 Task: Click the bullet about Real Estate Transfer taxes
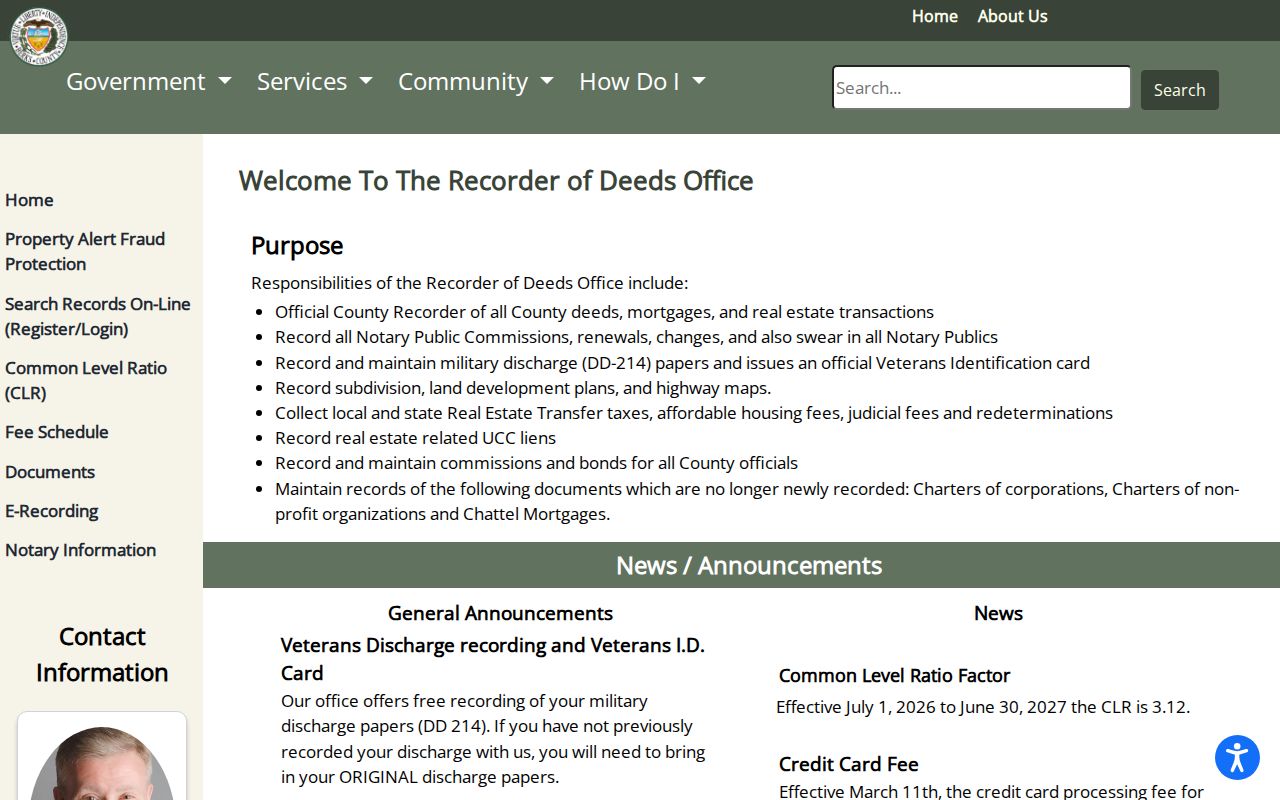694,413
